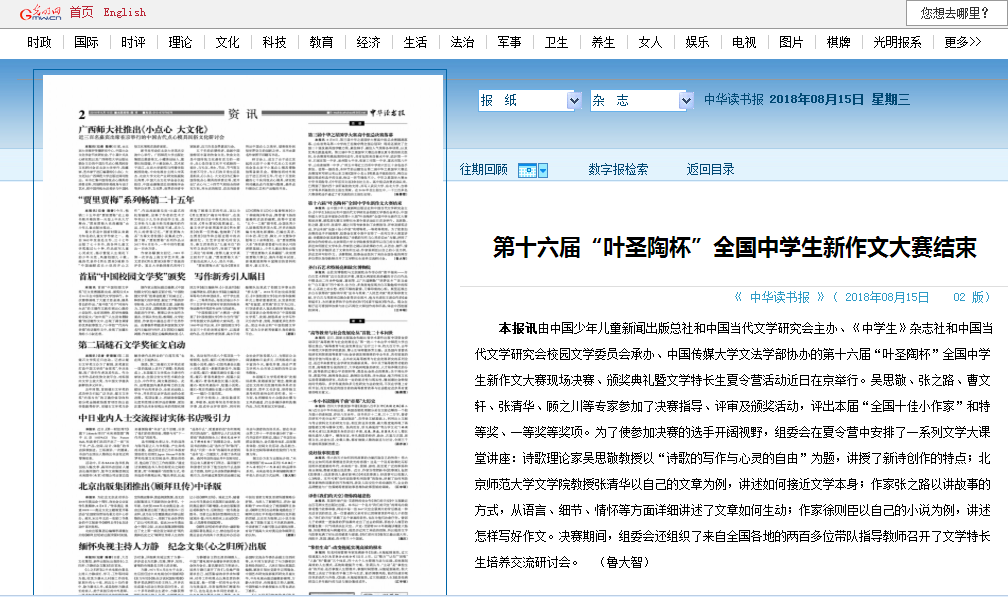Visit the 娱乐 channel
1008x597 pixels.
tap(698, 42)
